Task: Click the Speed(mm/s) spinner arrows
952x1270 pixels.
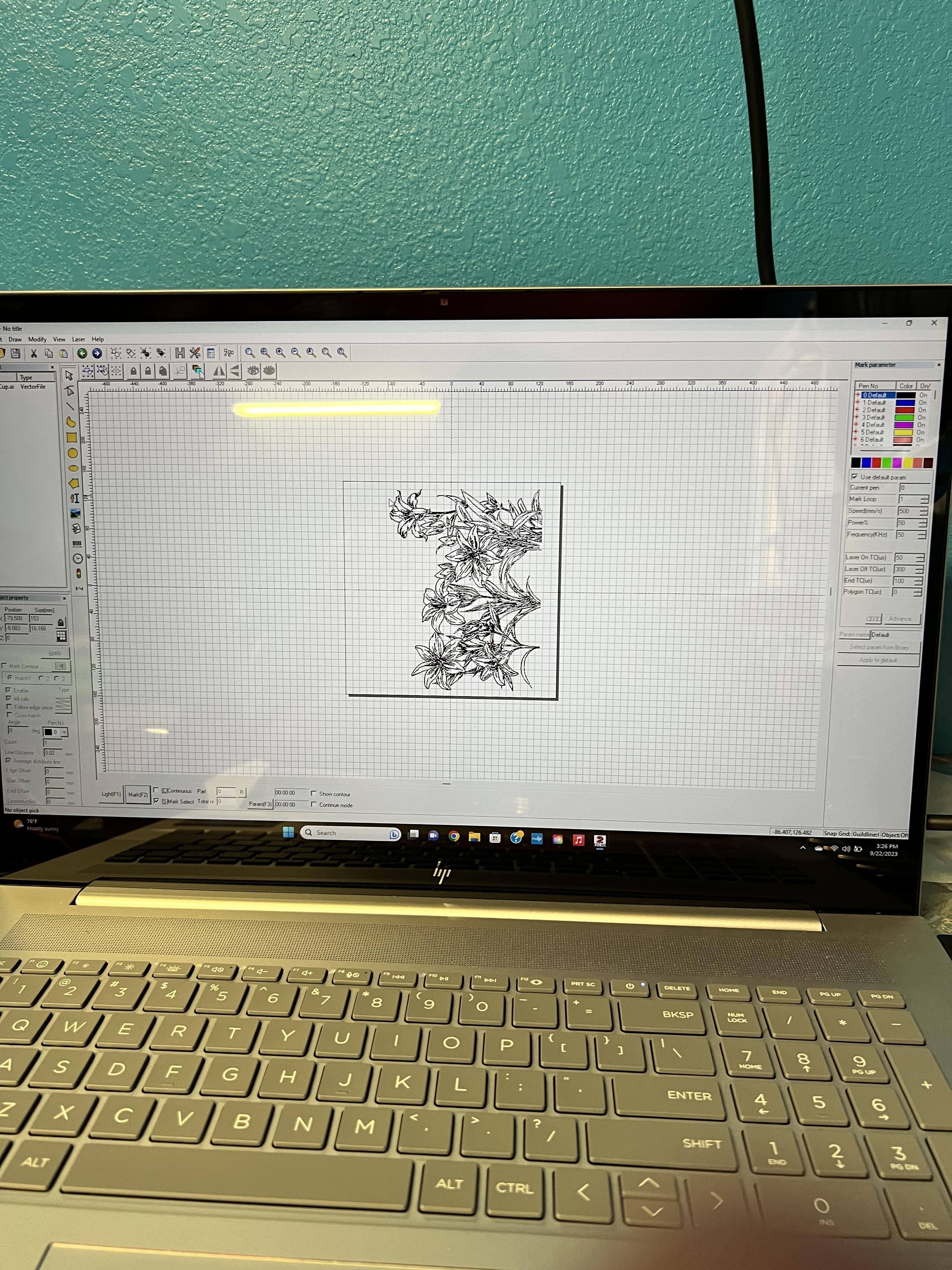Action: tap(924, 511)
